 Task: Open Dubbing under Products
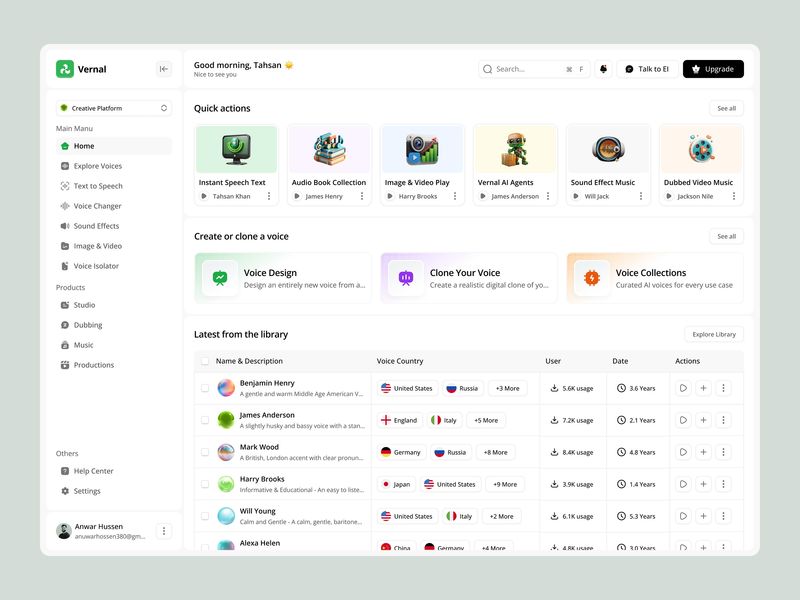click(x=114, y=325)
